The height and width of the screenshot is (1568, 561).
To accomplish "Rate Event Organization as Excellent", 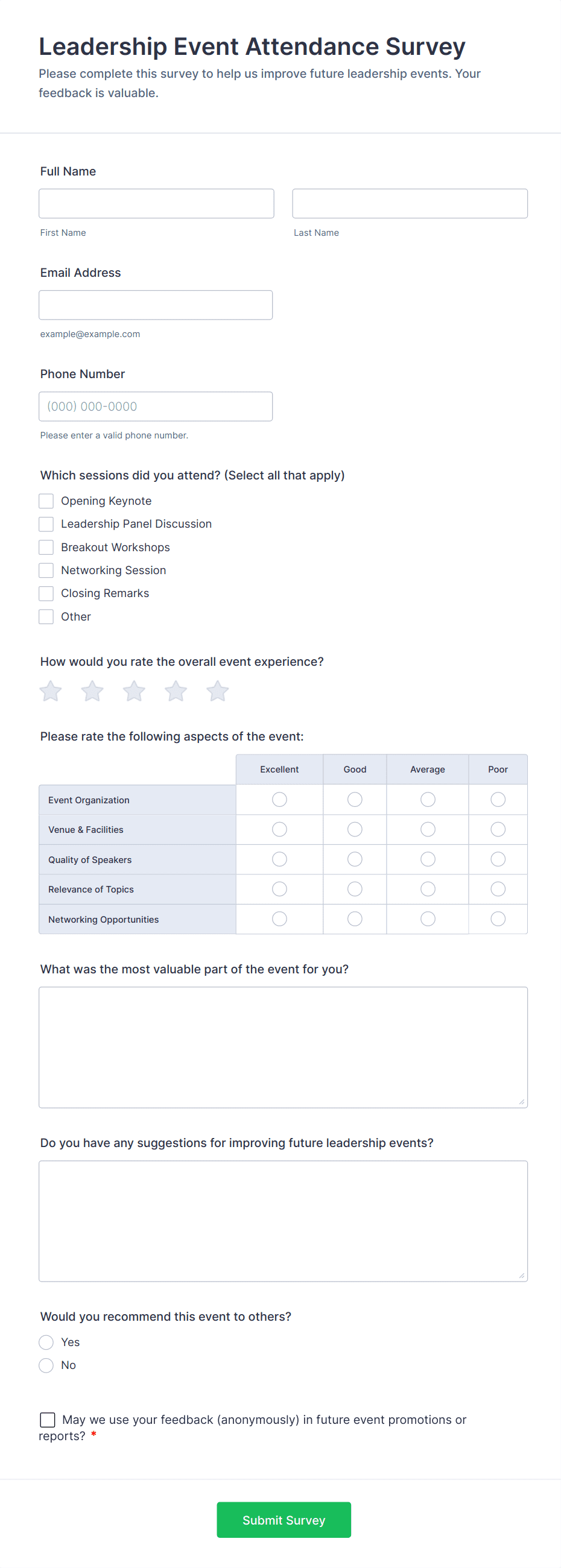I will [279, 799].
